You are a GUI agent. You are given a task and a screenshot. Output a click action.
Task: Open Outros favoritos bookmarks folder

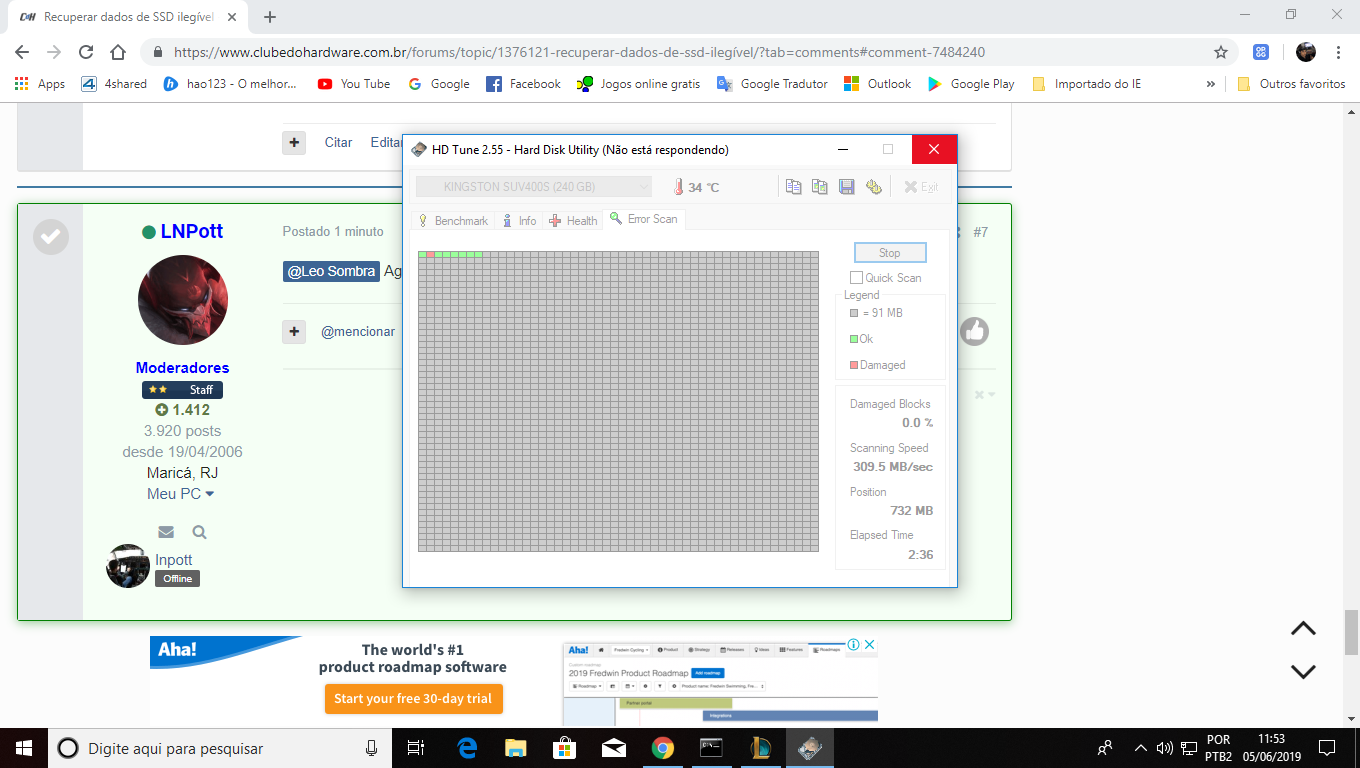pos(1291,84)
